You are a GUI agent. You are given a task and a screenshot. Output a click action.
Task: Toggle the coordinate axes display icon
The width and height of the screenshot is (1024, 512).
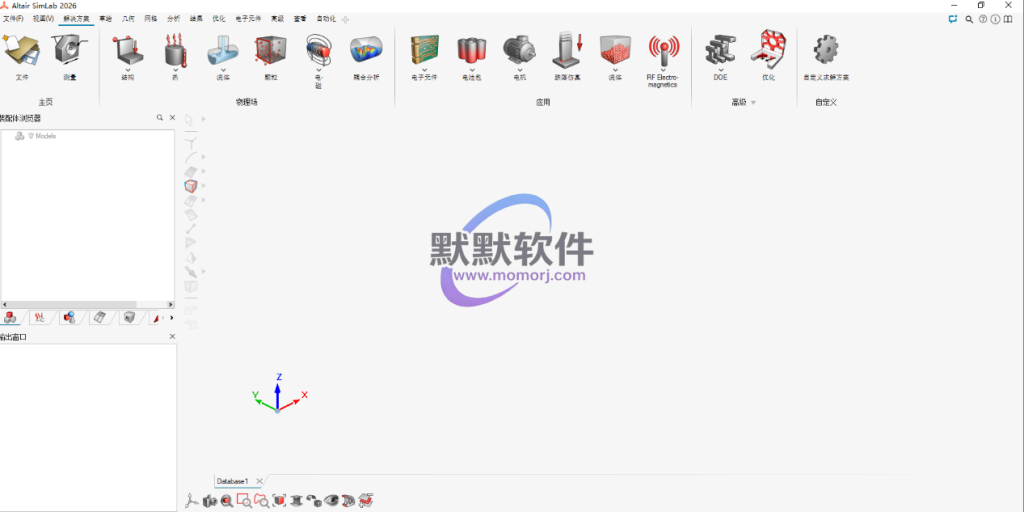click(x=193, y=500)
